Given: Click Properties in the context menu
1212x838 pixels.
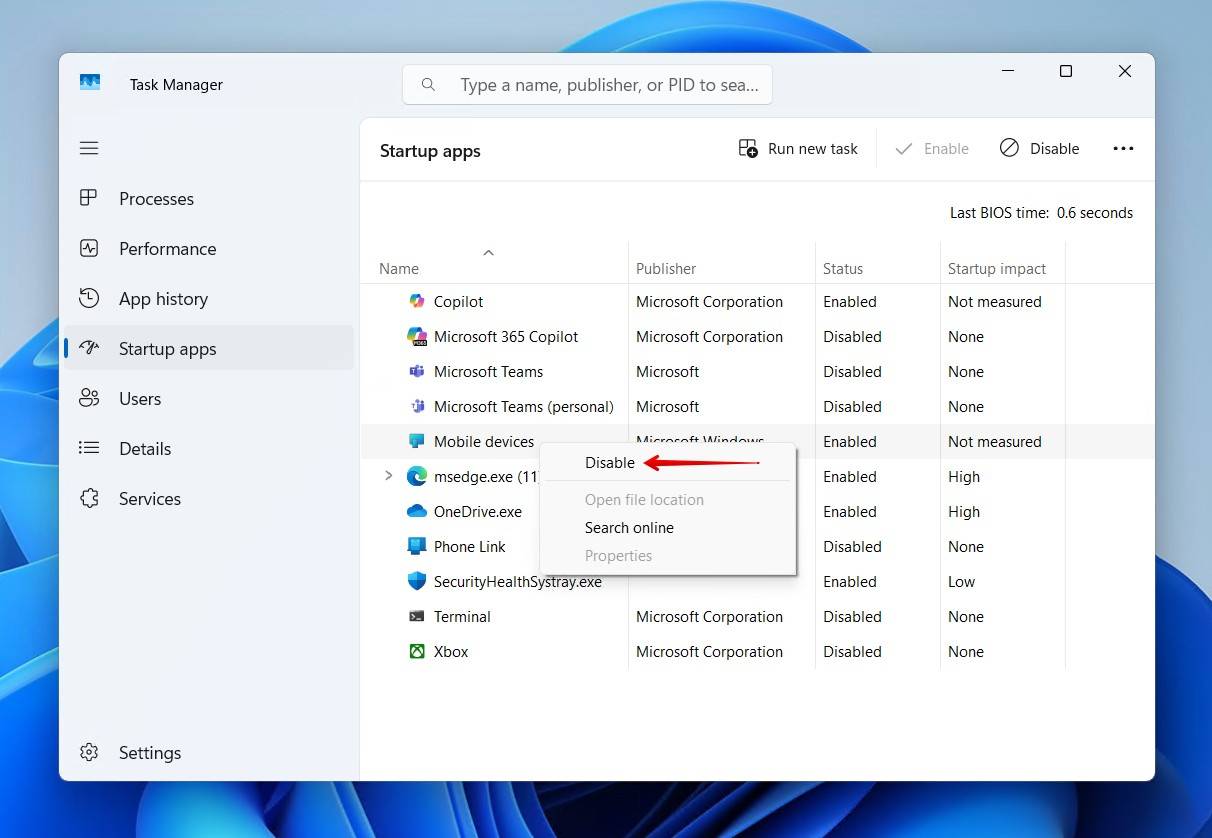Looking at the screenshot, I should coord(618,555).
